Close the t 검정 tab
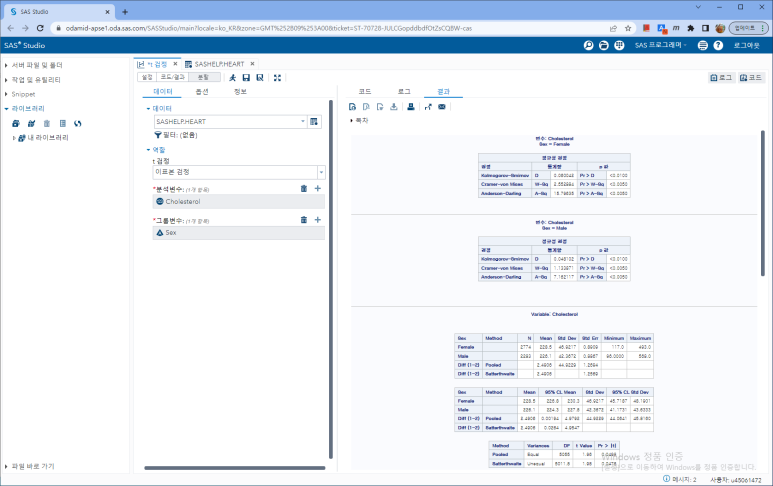Viewport: 773px width, 486px height. click(176, 64)
